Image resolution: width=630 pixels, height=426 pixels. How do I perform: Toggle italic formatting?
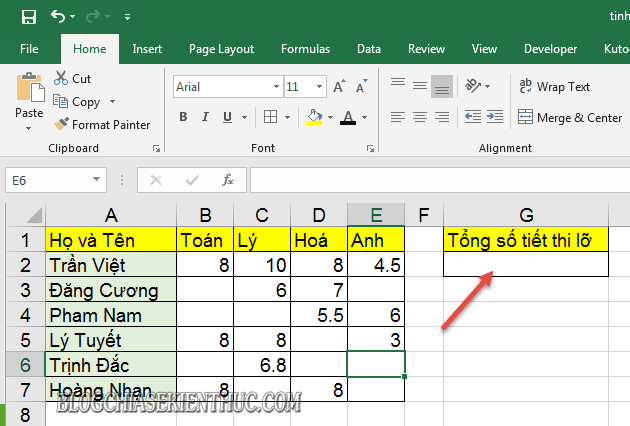205,117
